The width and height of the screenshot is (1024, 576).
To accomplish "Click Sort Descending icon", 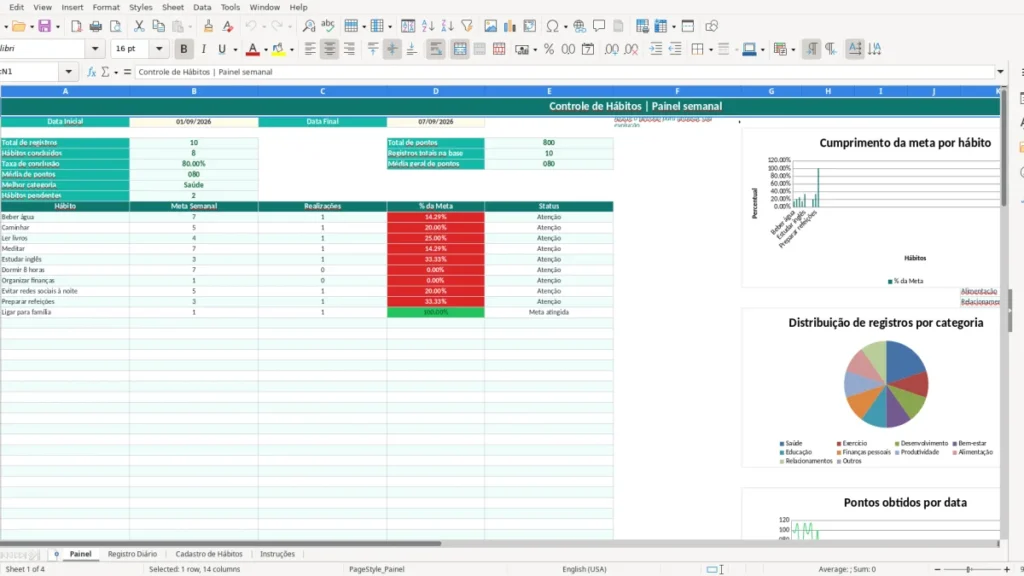I will point(447,26).
